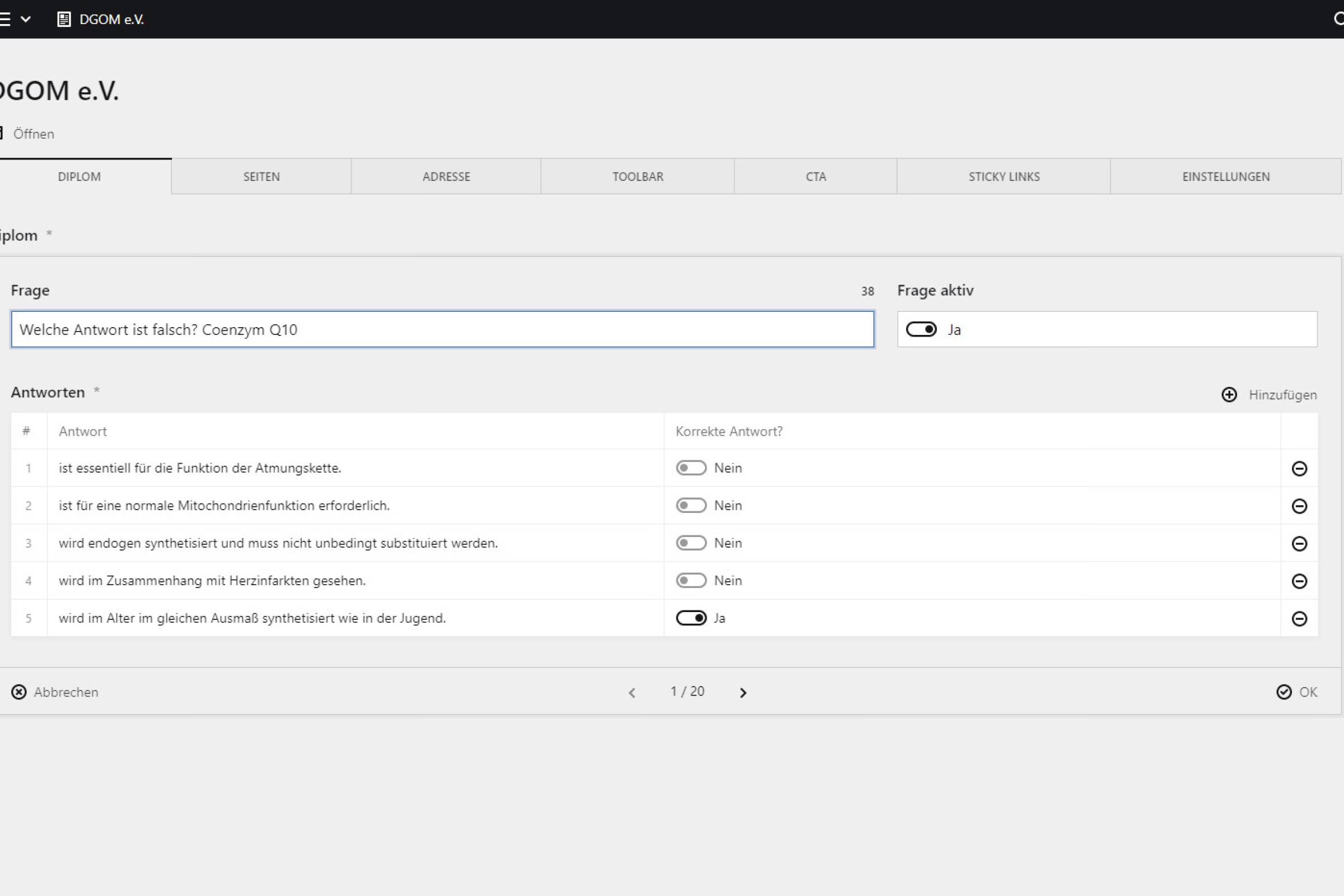Select the STICKY LINKS tab
Viewport: 1344px width, 896px height.
point(1004,176)
